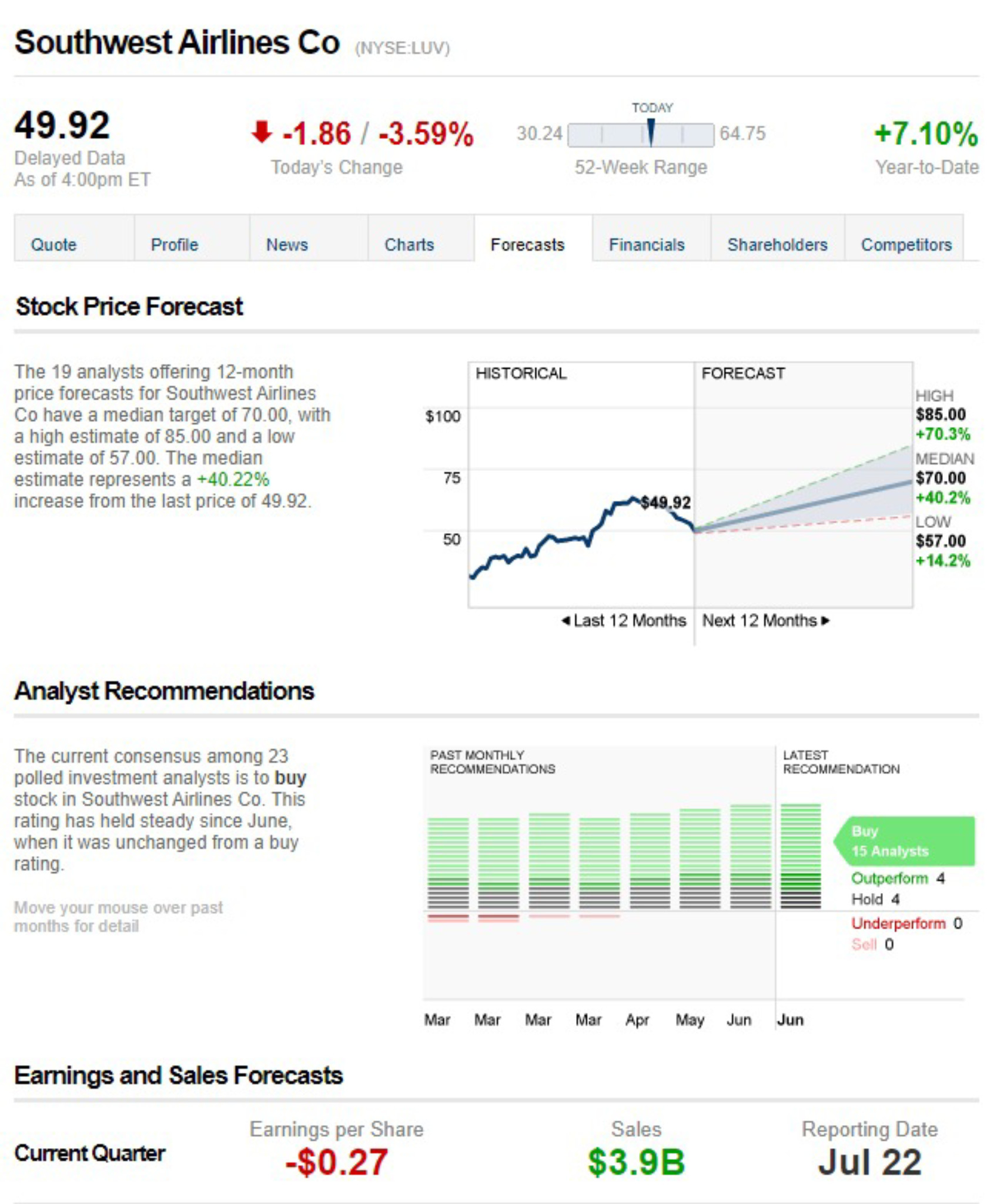
Task: Click the median forecast line on chart
Action: (803, 506)
